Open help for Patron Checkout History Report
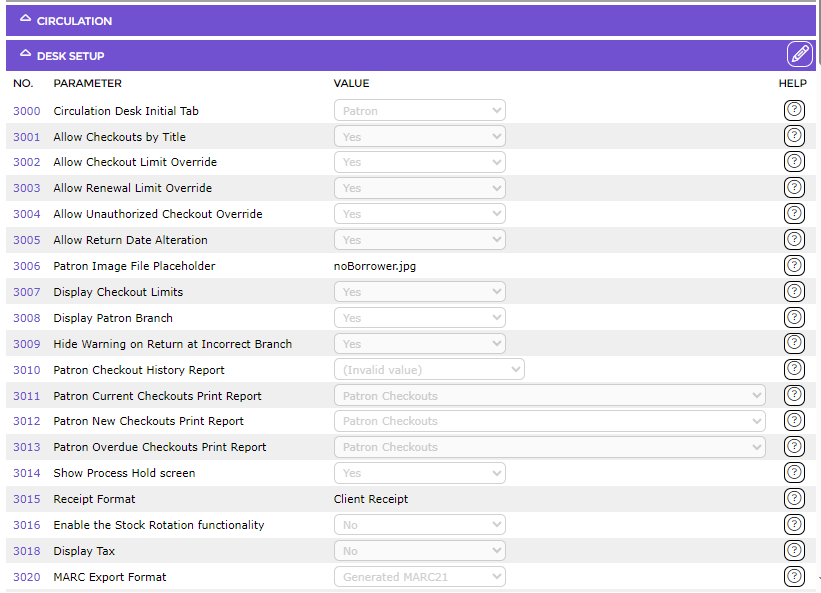This screenshot has width=821, height=593. [x=794, y=370]
